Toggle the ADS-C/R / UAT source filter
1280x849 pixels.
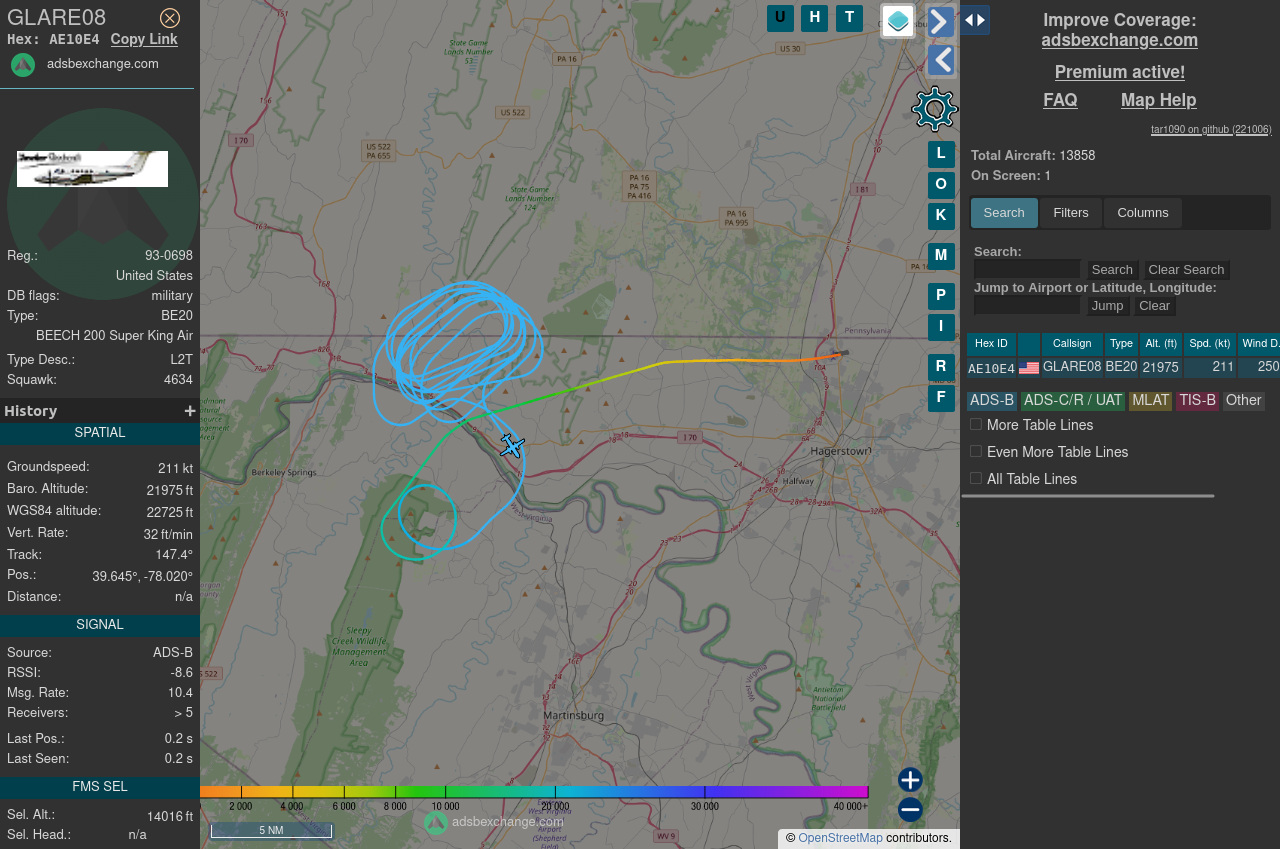(x=1073, y=400)
